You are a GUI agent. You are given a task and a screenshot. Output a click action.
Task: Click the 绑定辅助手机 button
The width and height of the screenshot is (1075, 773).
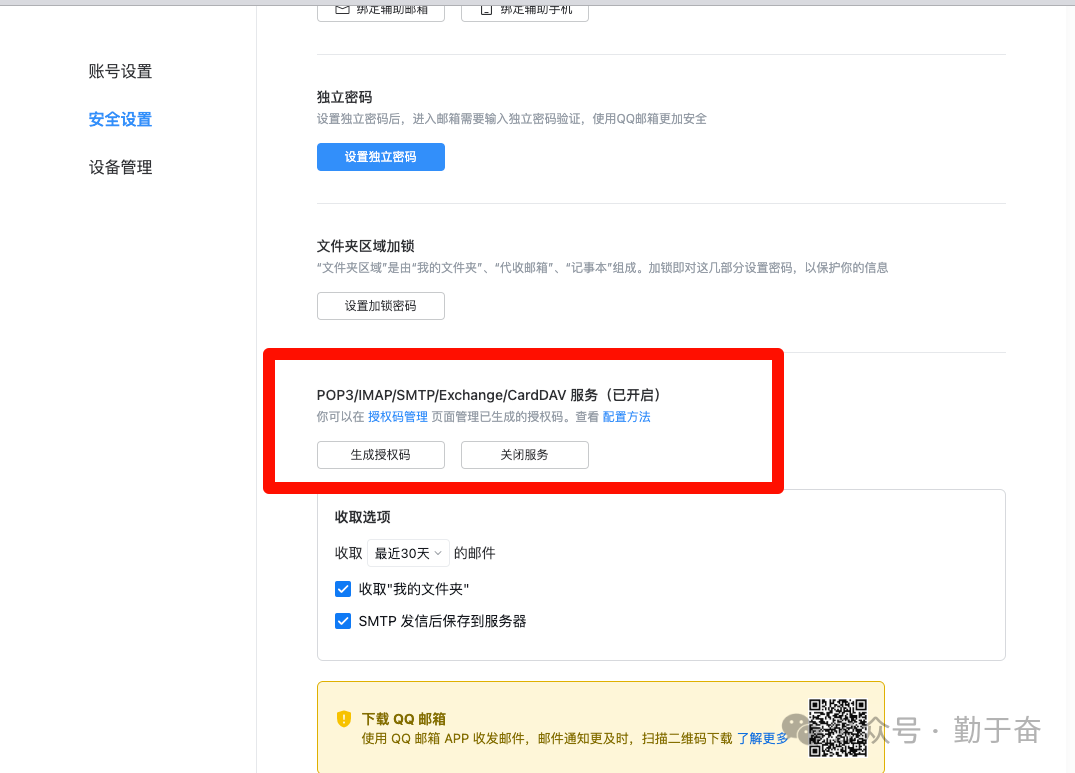[x=524, y=10]
